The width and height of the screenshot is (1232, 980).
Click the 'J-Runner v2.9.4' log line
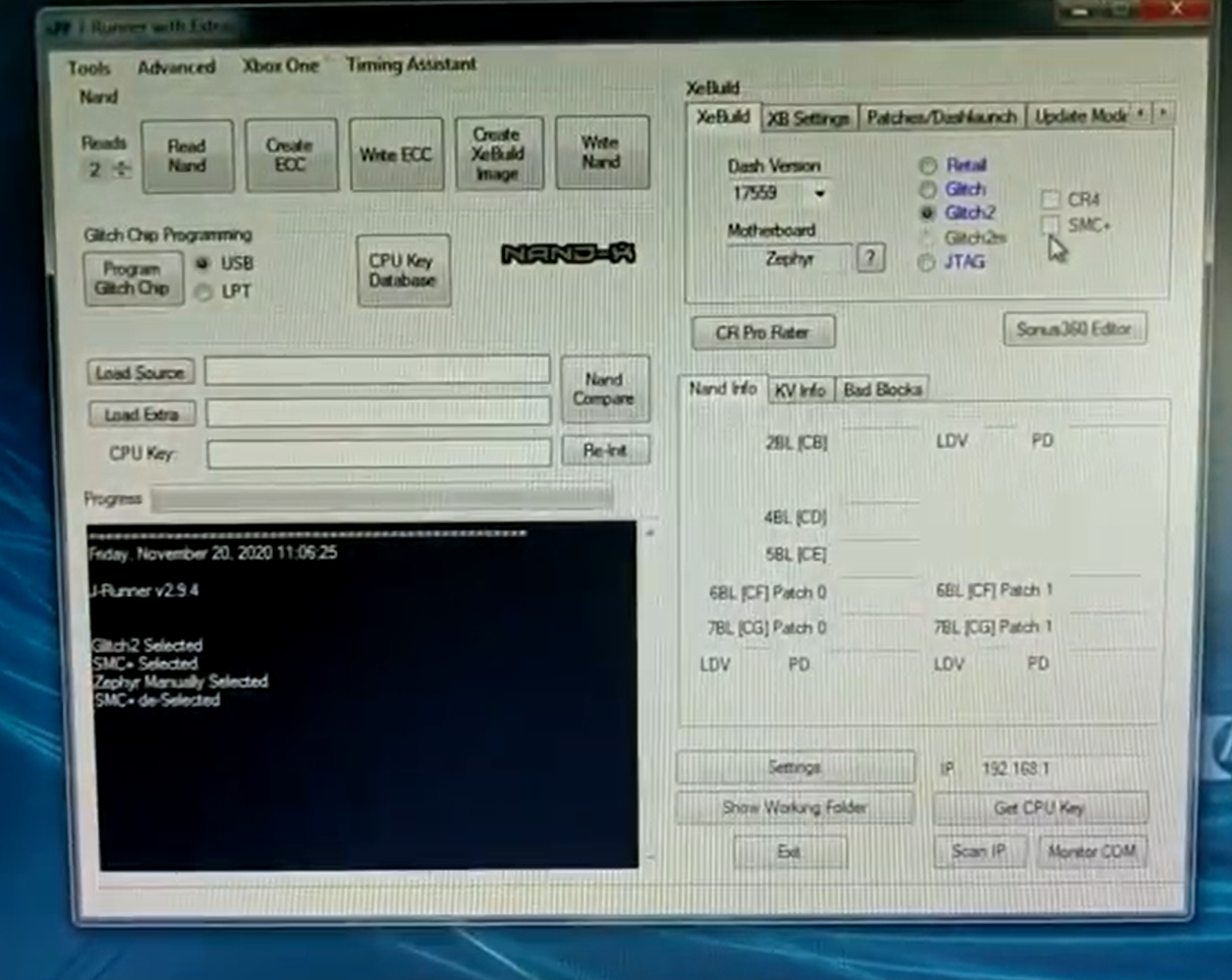[x=144, y=590]
